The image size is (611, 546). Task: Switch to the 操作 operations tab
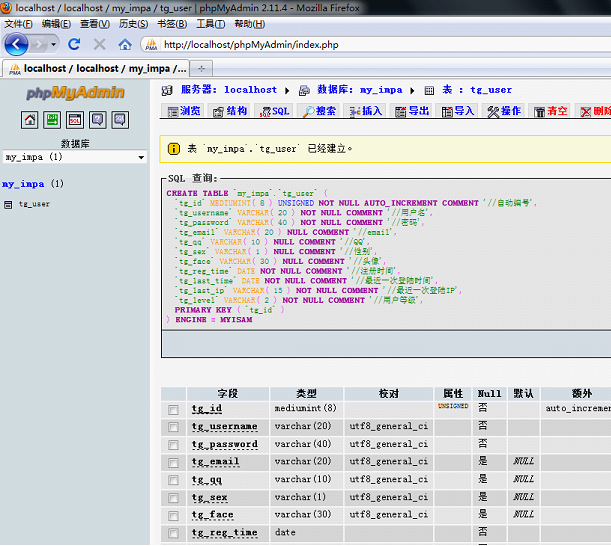[504, 111]
